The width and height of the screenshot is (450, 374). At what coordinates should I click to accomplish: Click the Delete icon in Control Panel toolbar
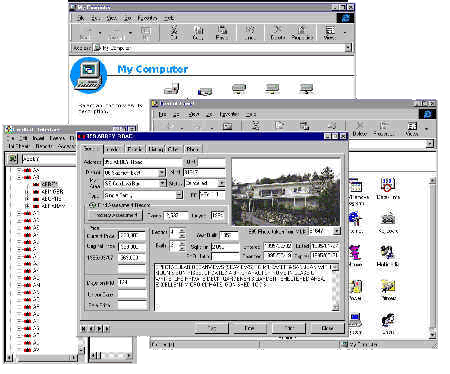pos(359,128)
